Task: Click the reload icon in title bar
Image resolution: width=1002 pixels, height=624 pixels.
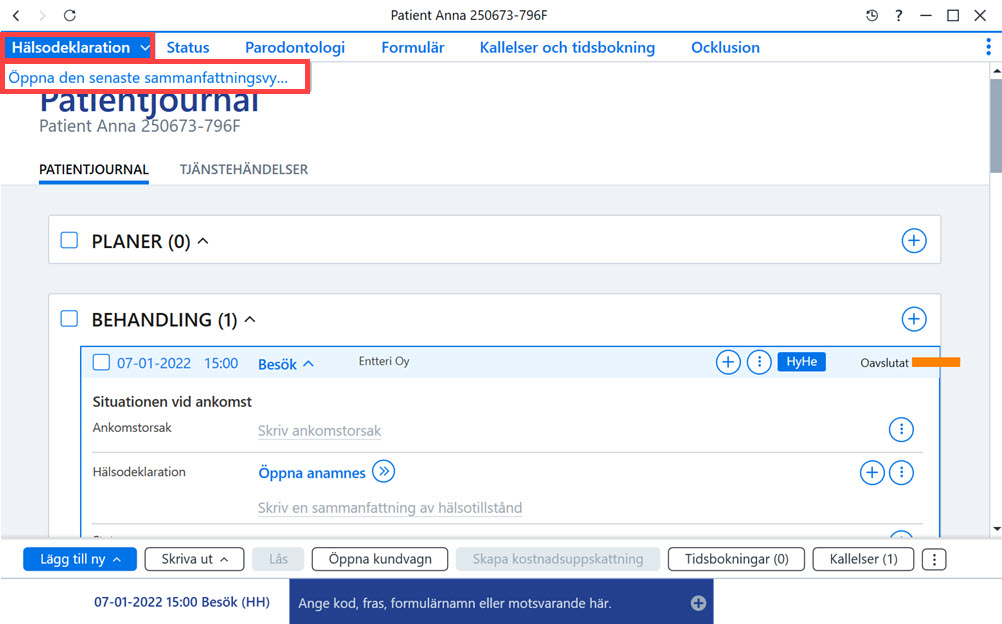Action: coord(70,15)
